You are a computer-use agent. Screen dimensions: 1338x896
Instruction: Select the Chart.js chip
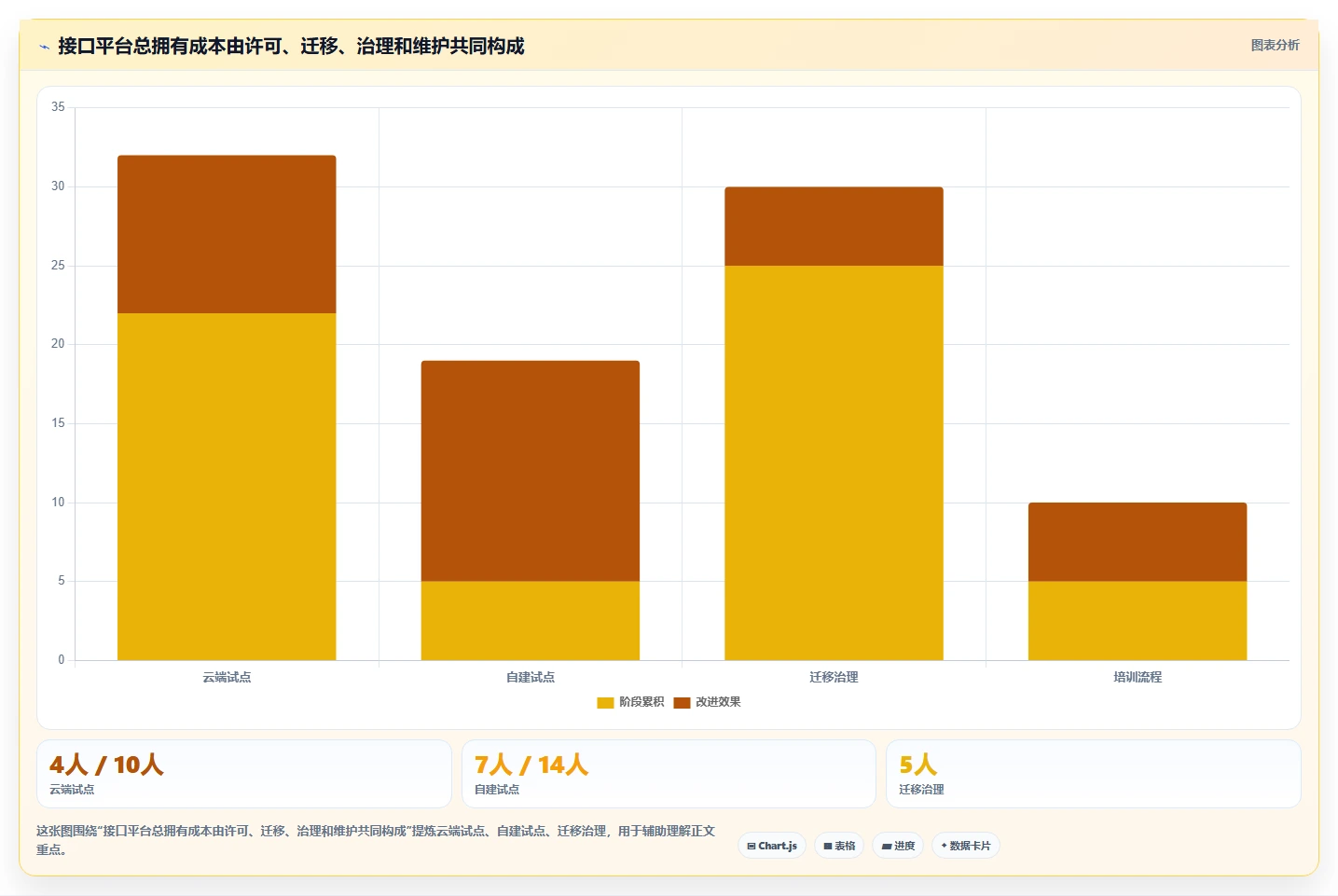[772, 846]
